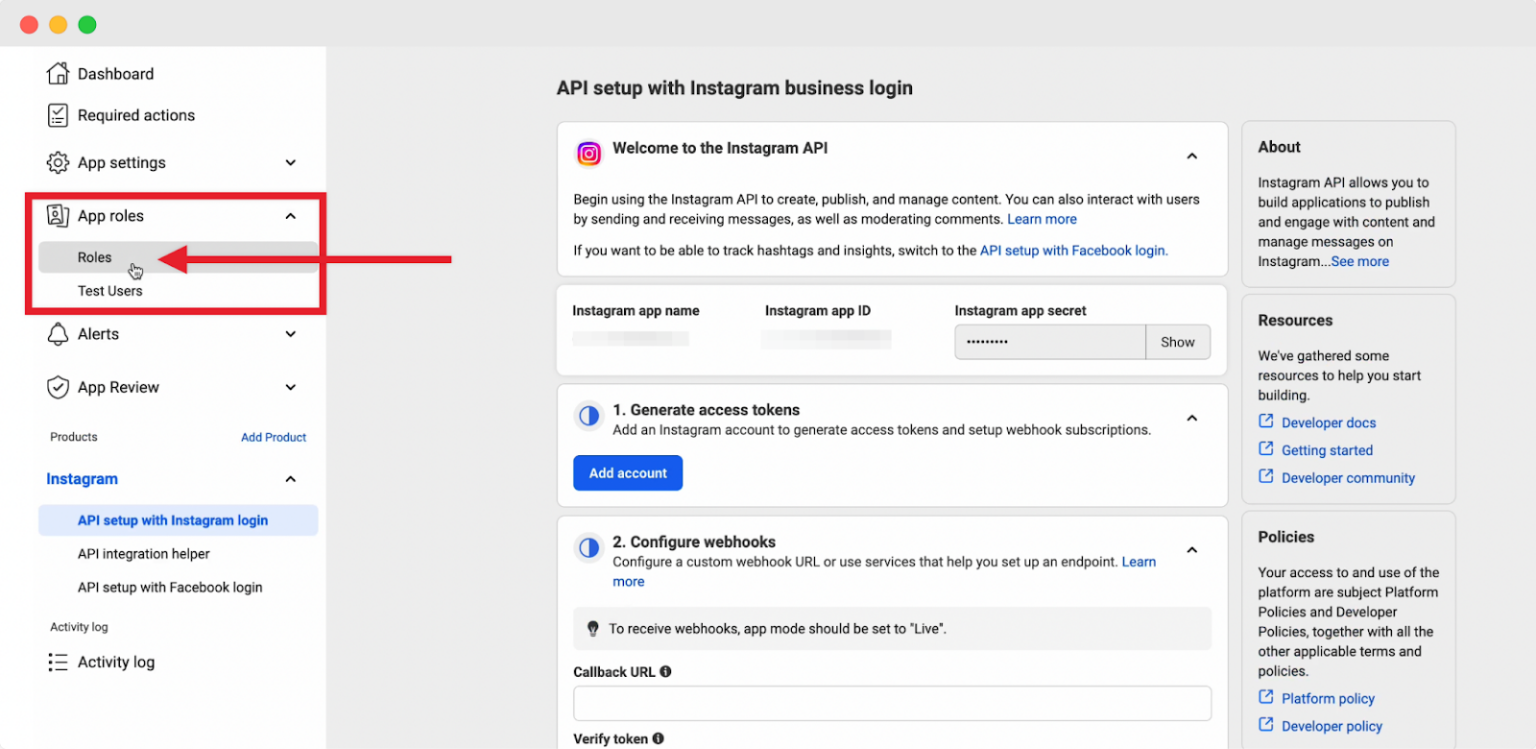Click the Instagram logo in the Welcome panel

(x=588, y=154)
